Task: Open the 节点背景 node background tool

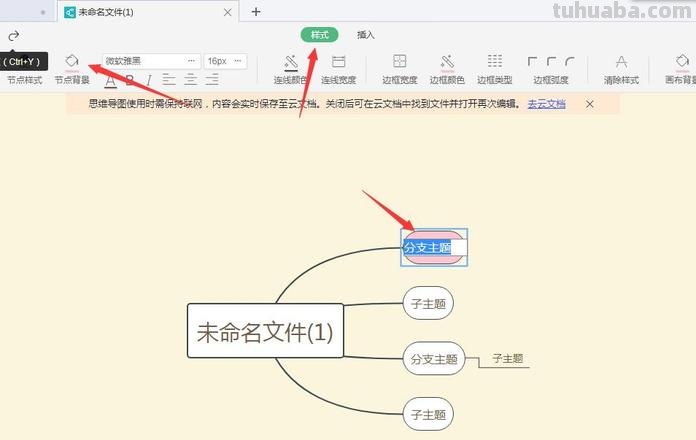Action: [x=72, y=68]
